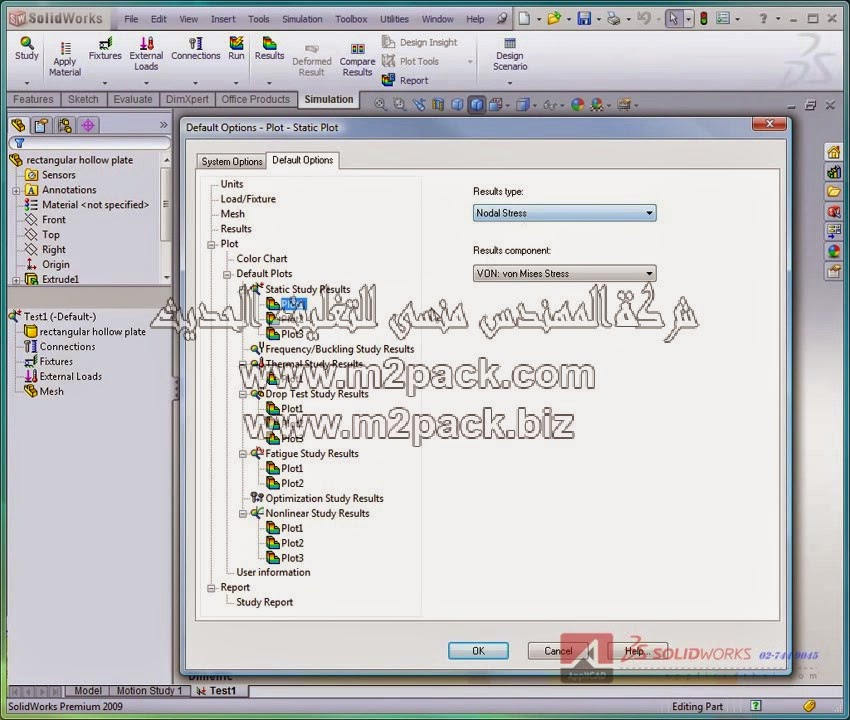This screenshot has width=850, height=720.
Task: Collapse Nonlinear Study Results node
Action: [243, 514]
